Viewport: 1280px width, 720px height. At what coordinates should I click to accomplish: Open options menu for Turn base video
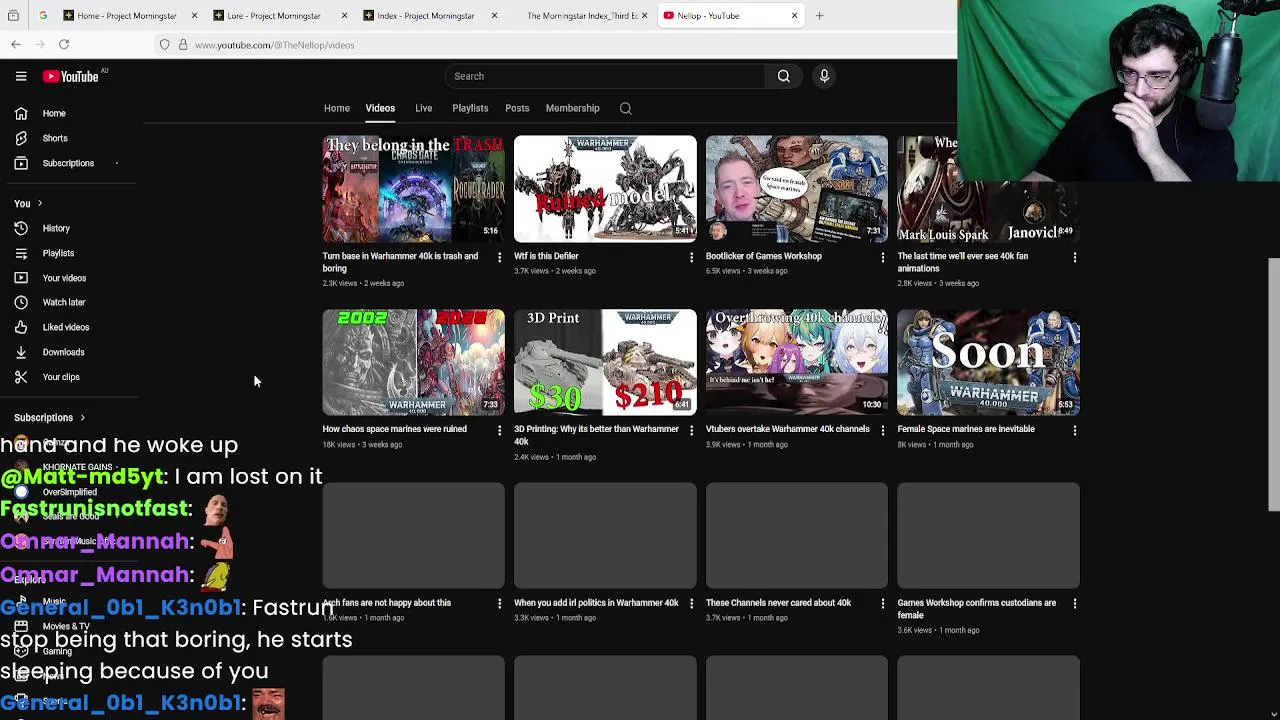(x=499, y=257)
